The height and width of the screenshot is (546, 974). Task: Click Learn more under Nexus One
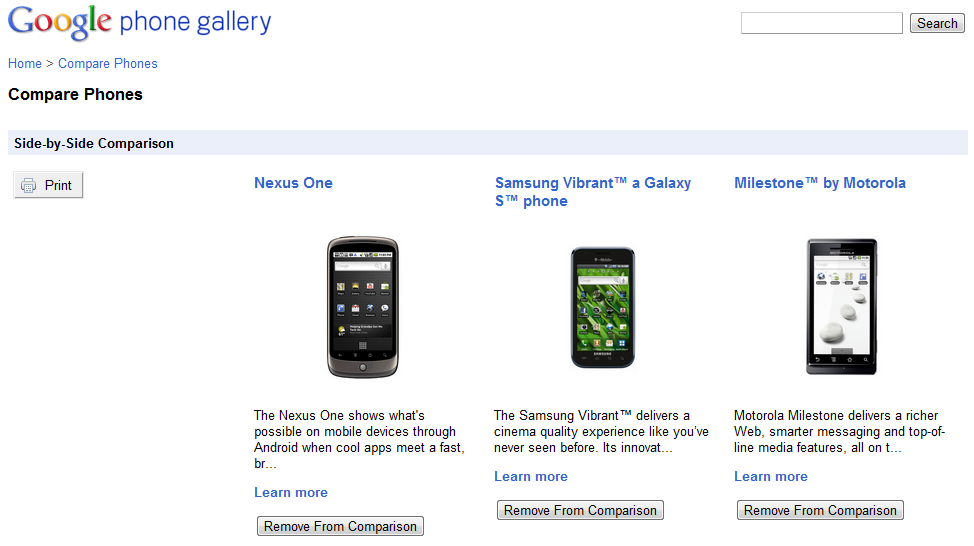click(291, 492)
